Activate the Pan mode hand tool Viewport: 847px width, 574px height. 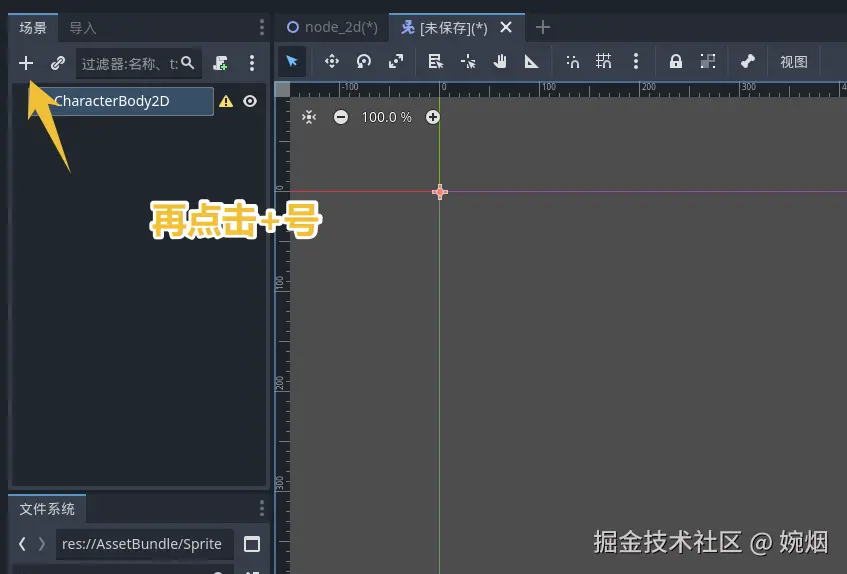(x=500, y=61)
